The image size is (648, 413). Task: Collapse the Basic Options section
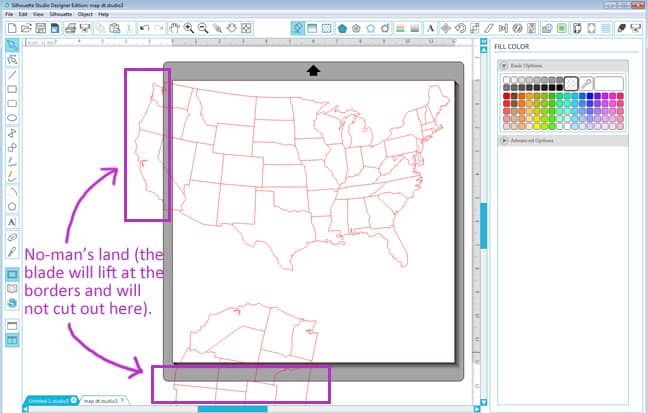(504, 66)
